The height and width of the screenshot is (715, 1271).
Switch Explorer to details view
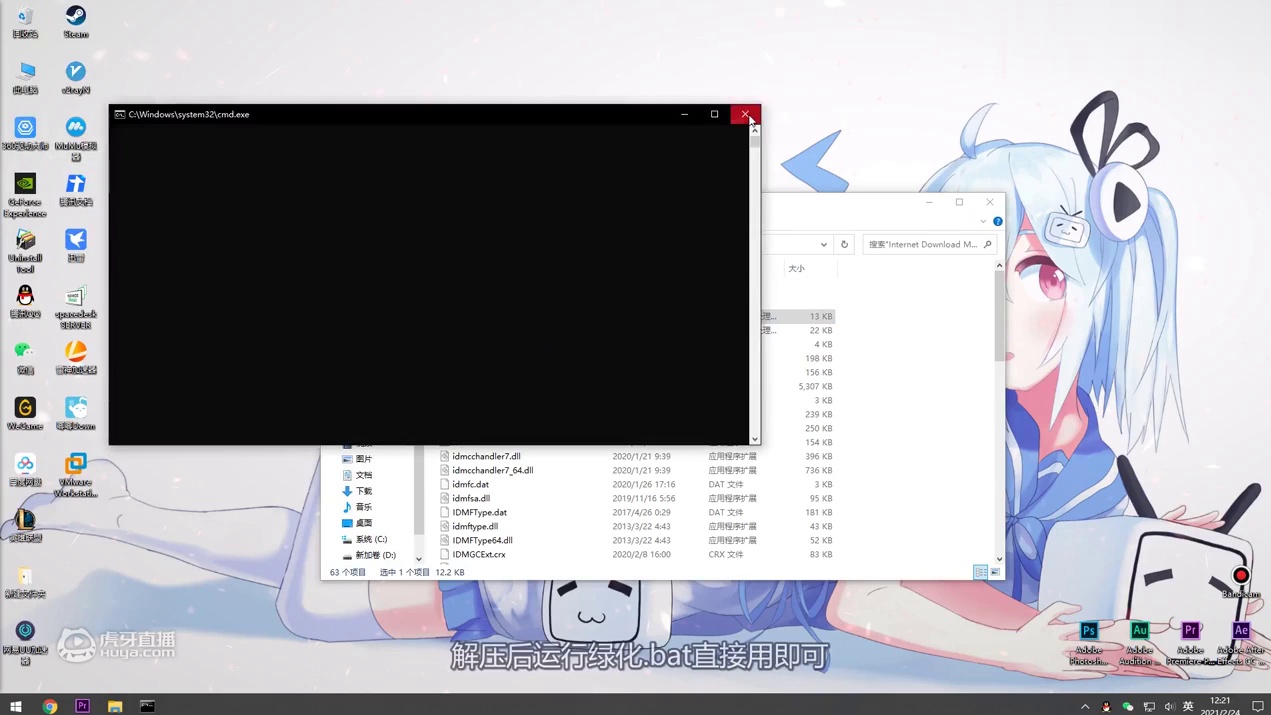980,572
